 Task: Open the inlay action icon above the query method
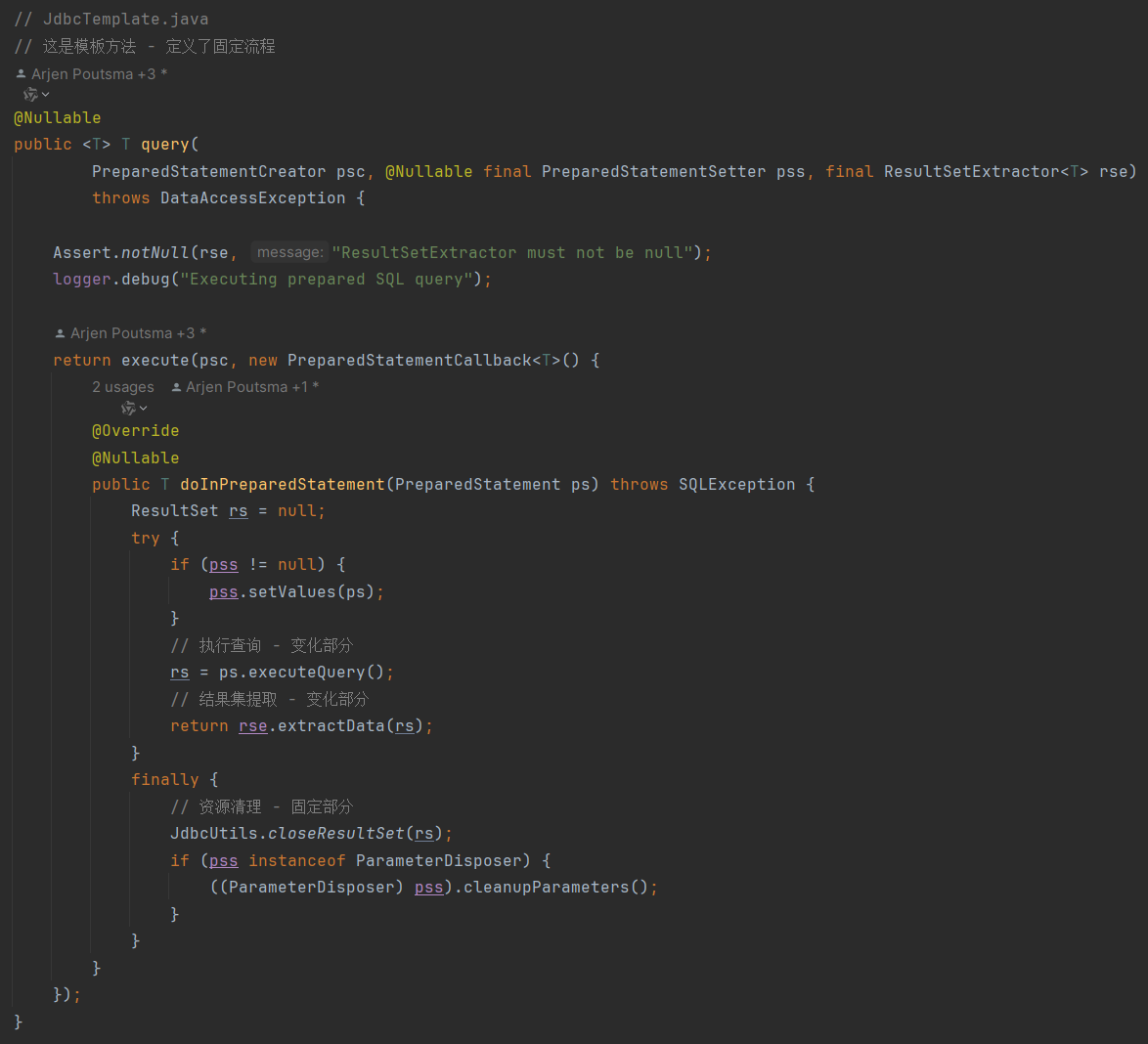tap(30, 95)
